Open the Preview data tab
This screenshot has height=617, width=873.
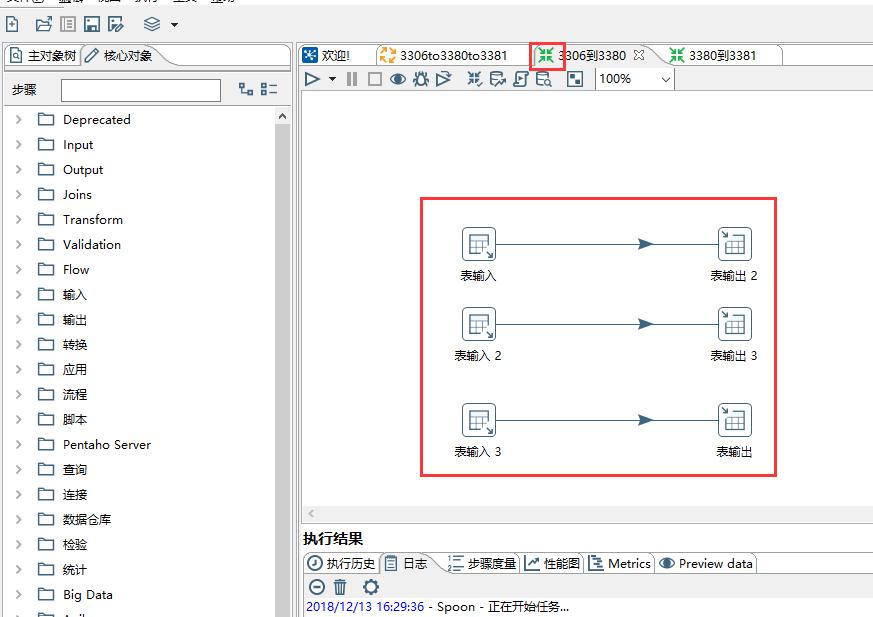coord(706,563)
